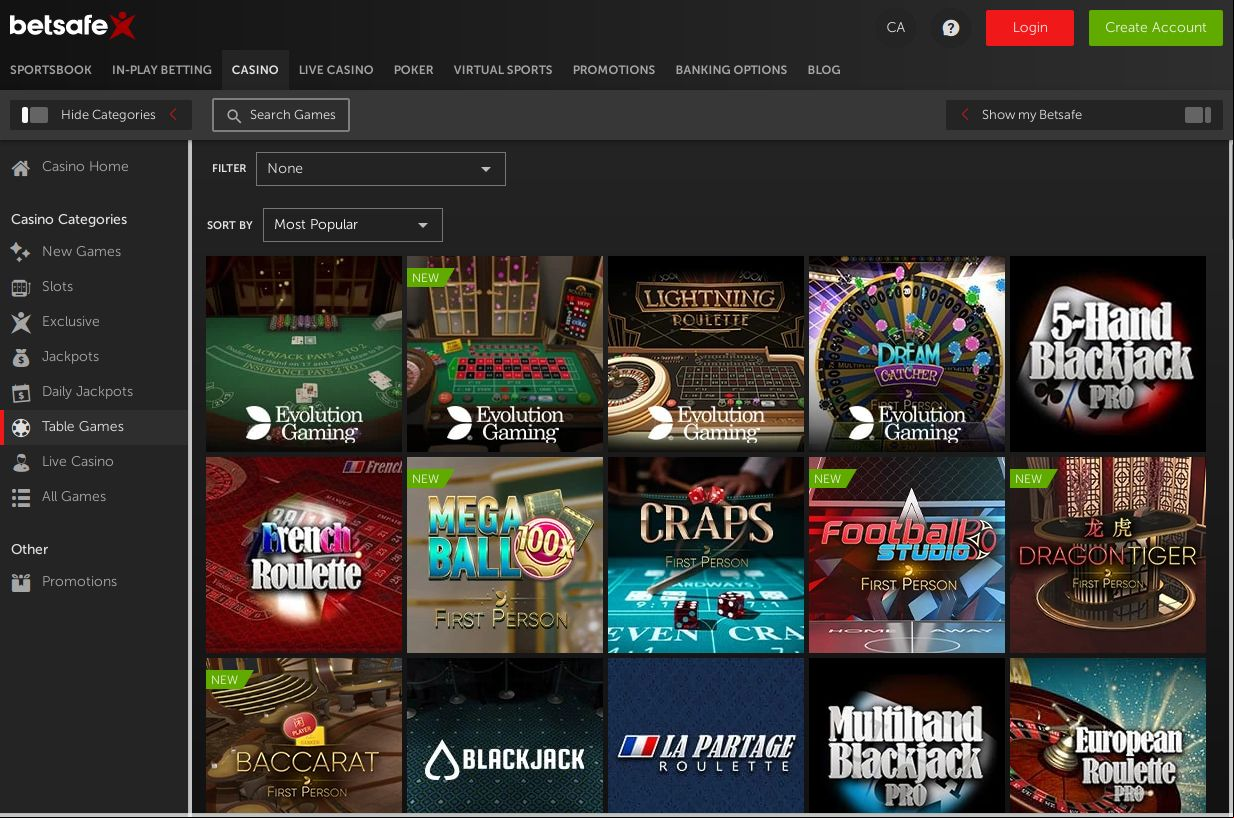Image resolution: width=1234 pixels, height=818 pixels.
Task: Launch Mega Ball 100x First Person
Action: (505, 555)
